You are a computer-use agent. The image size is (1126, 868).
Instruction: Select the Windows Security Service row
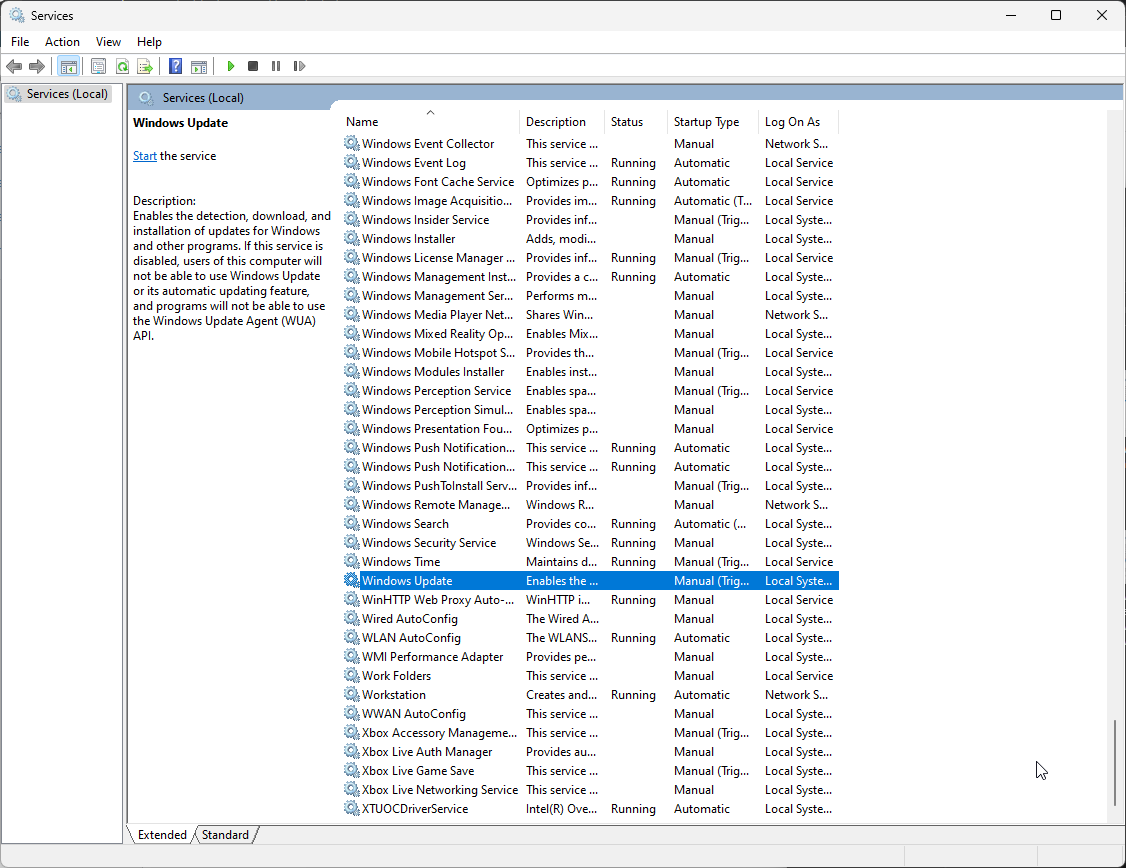pyautogui.click(x=591, y=543)
